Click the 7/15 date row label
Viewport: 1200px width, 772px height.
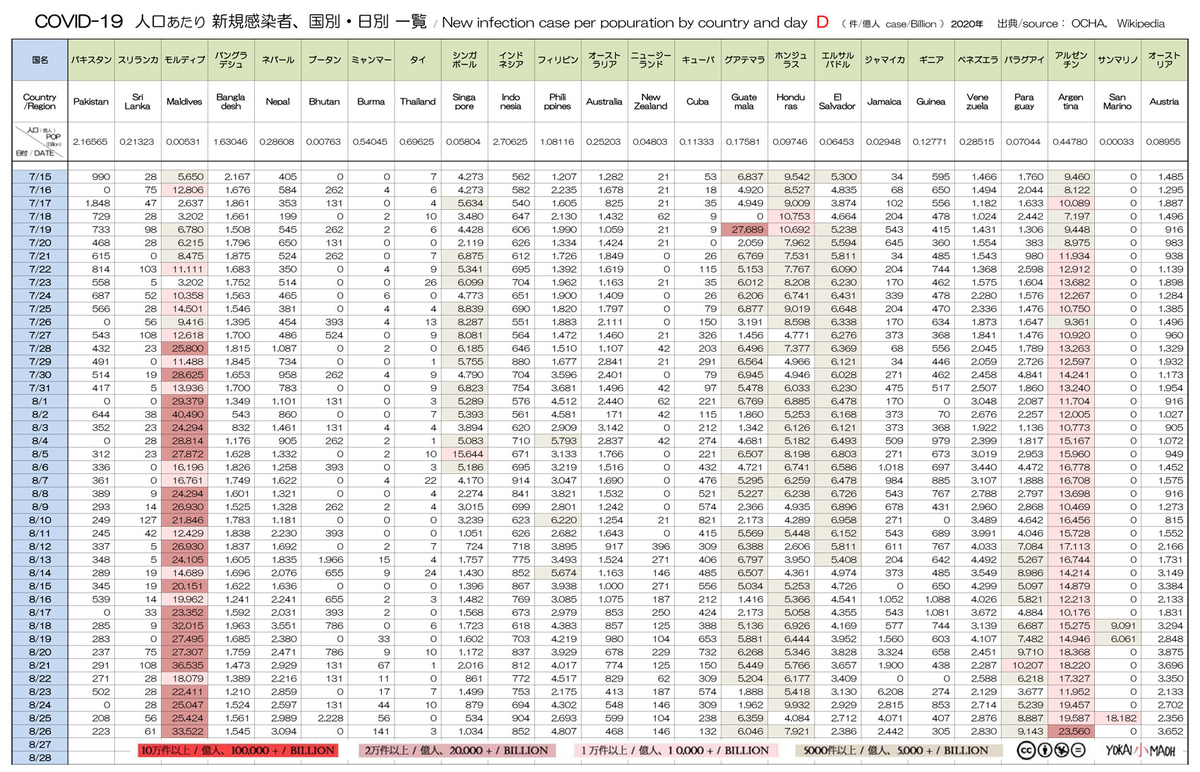(39, 177)
